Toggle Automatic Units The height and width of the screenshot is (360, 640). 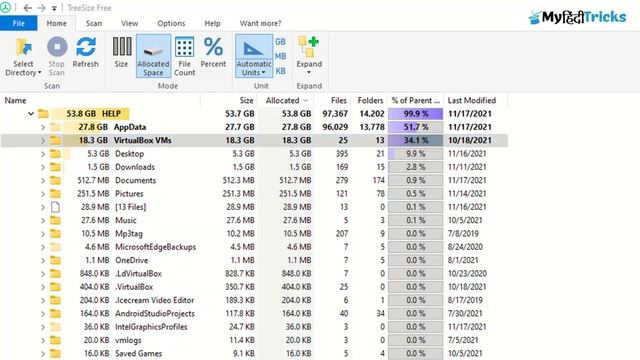[x=253, y=56]
